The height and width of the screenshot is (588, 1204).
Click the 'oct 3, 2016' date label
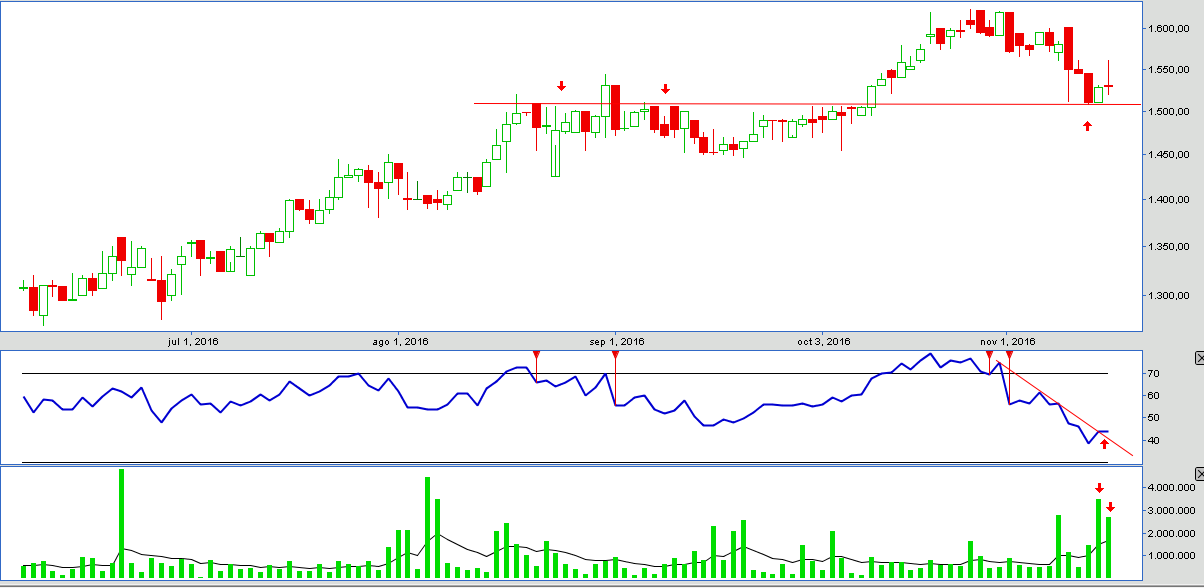click(x=824, y=341)
